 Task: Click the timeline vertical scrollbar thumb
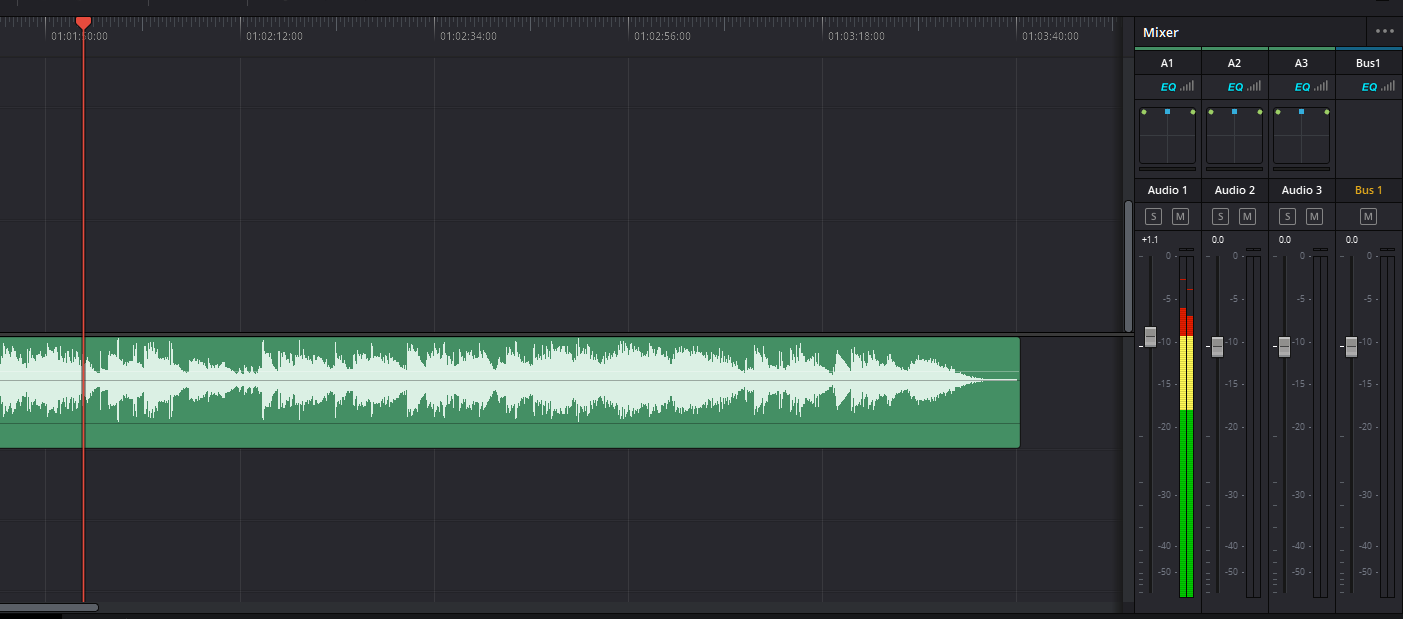point(1129,267)
